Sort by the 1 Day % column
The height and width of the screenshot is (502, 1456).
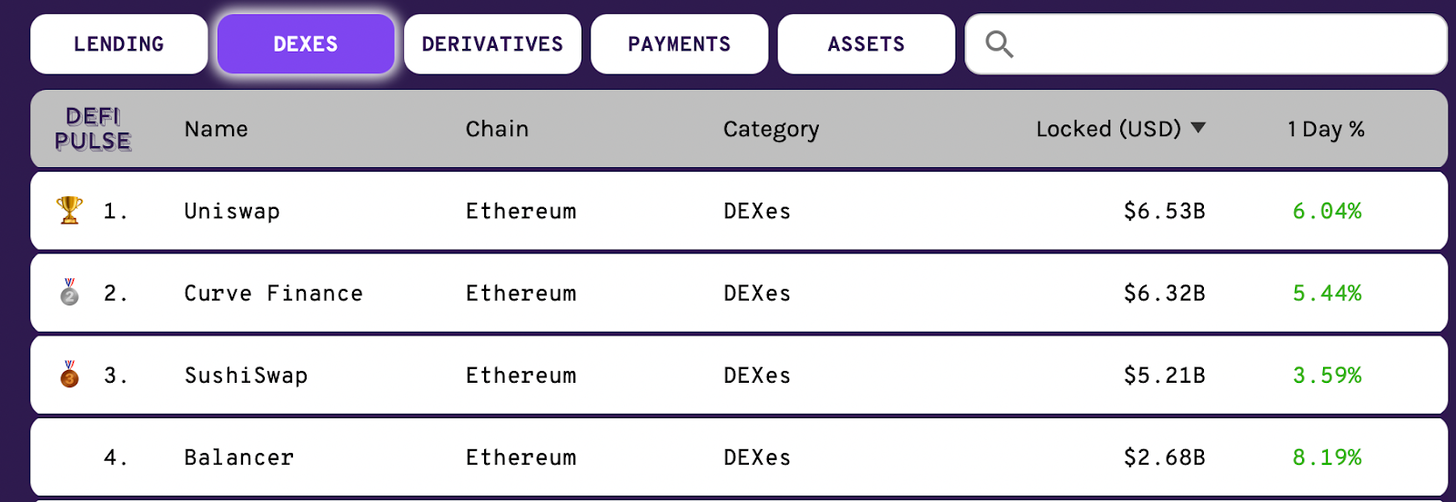(x=1326, y=129)
